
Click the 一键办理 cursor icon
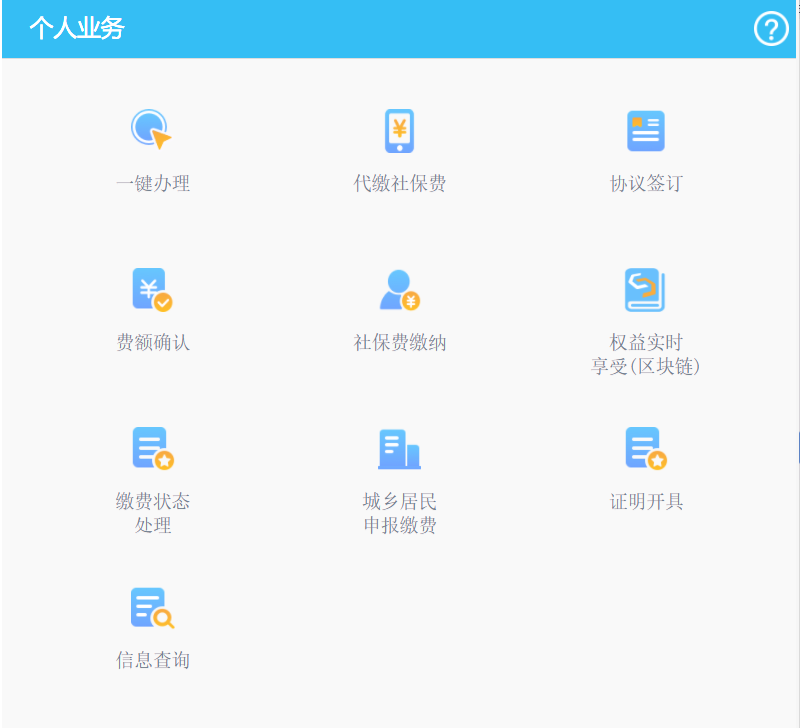151,130
